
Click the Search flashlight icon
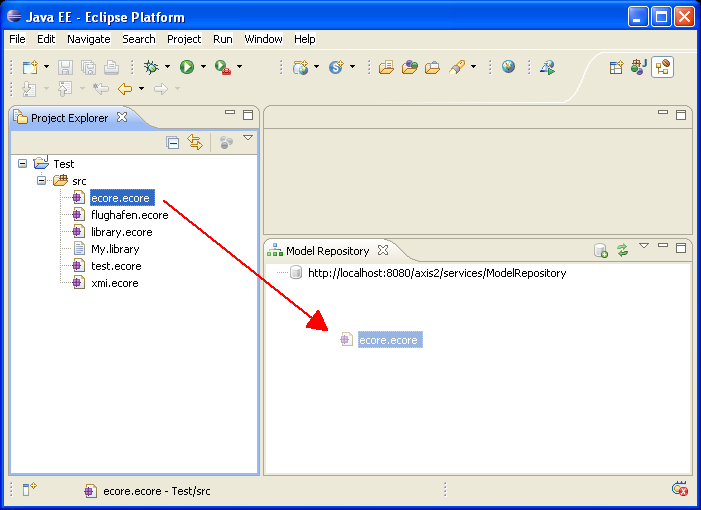tap(457, 67)
